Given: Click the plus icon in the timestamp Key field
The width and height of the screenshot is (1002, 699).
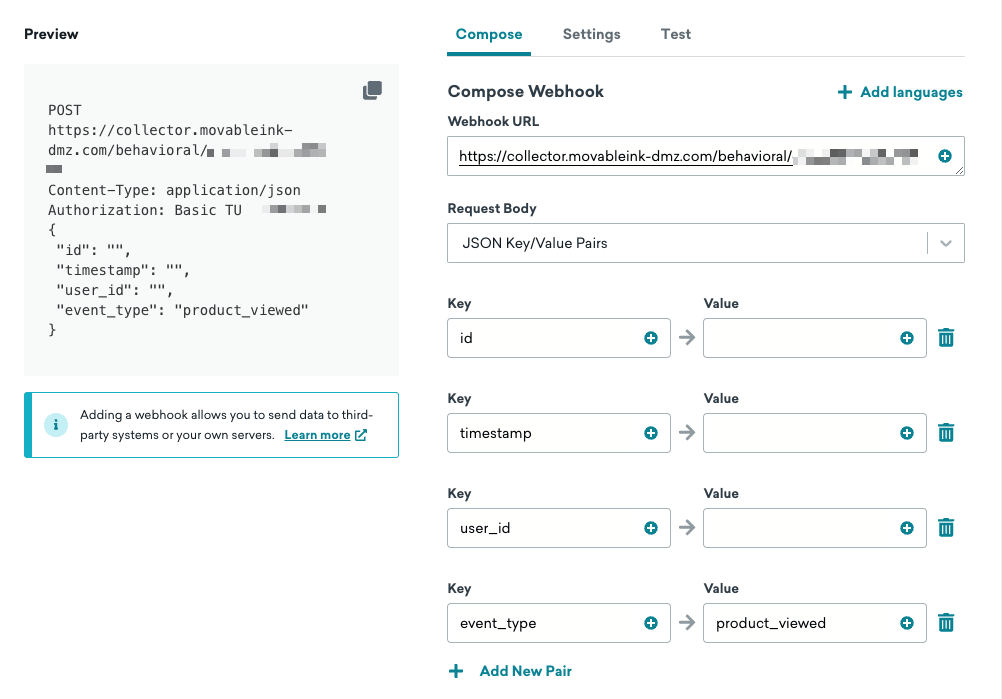Looking at the screenshot, I should (652, 432).
